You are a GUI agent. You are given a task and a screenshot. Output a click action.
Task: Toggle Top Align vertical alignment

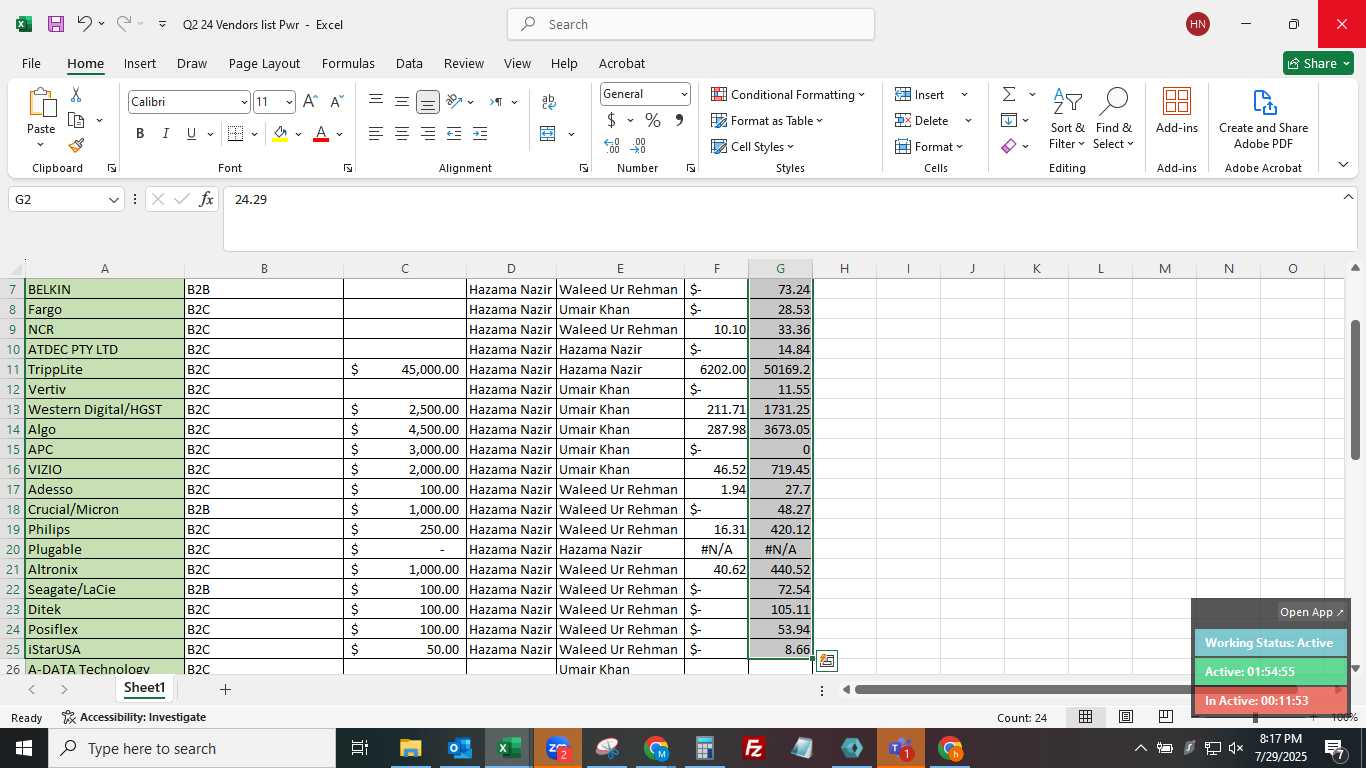coord(376,102)
